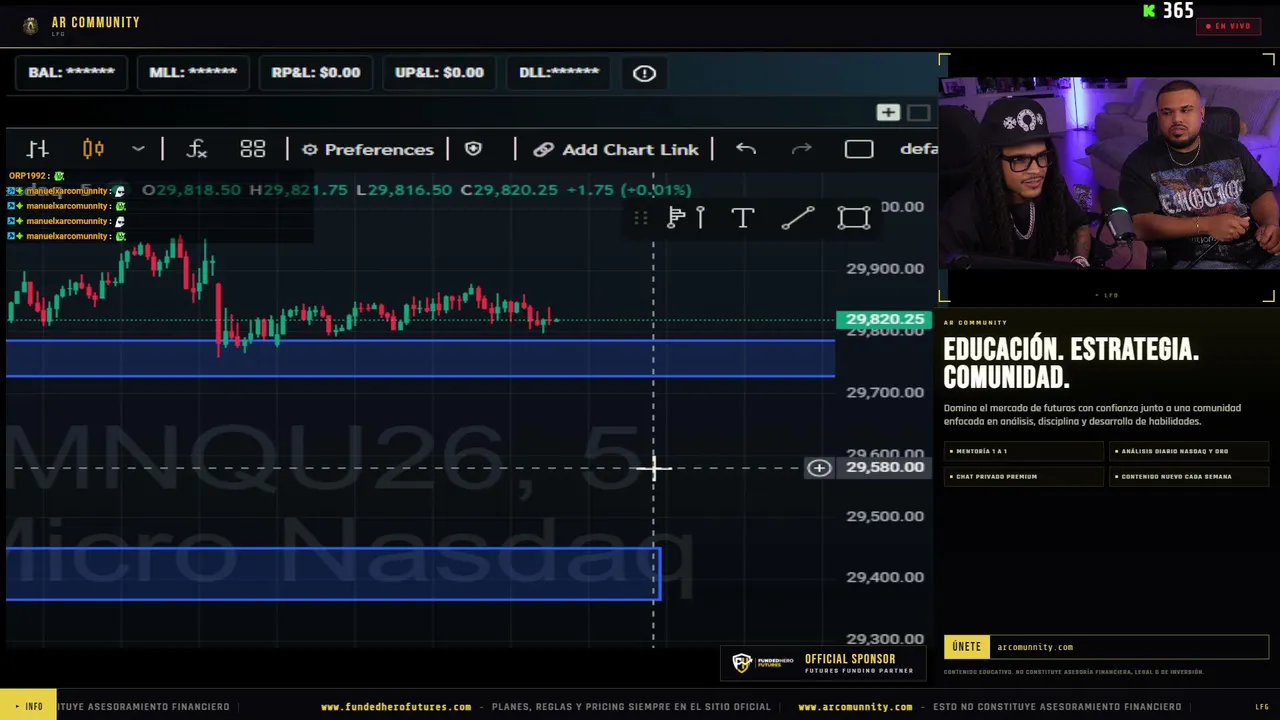Click the webcam video feed

coord(1108,173)
